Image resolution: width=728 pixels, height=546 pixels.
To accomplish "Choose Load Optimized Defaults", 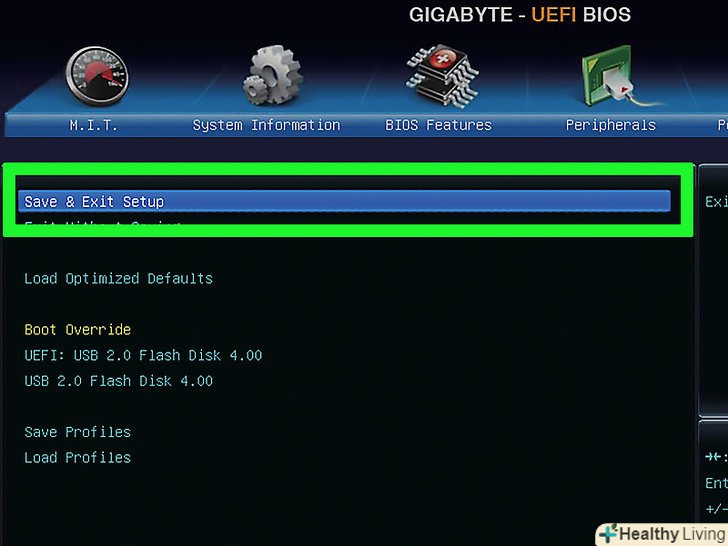I will tap(118, 279).
